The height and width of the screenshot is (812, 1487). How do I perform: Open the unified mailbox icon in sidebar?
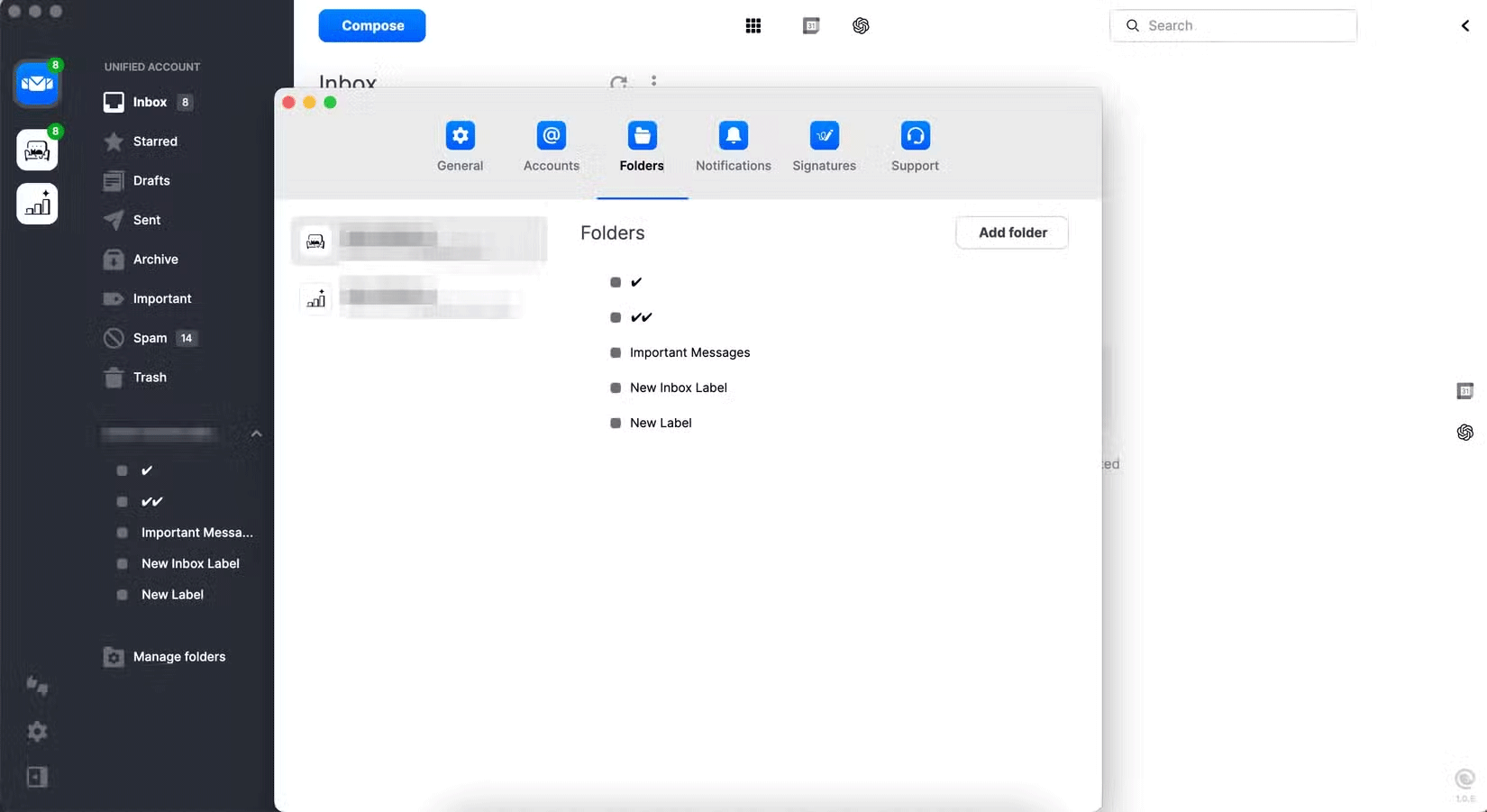(37, 85)
